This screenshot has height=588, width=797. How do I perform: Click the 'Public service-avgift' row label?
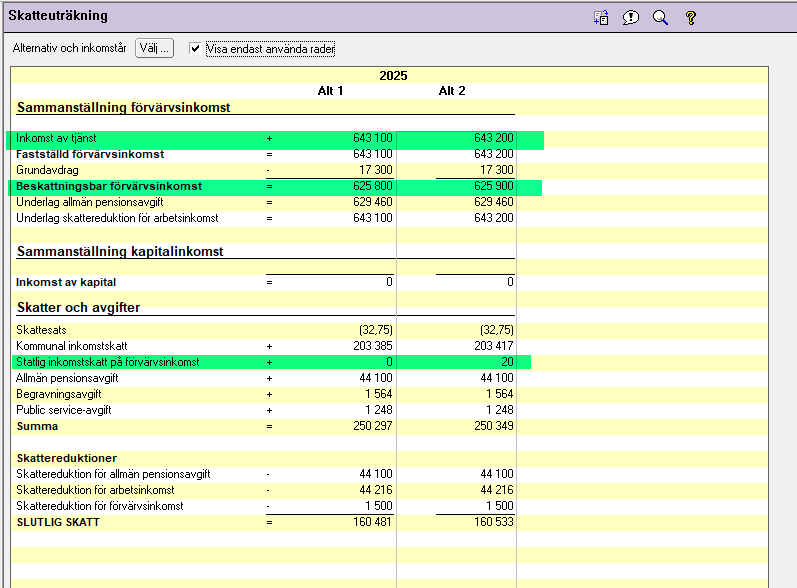click(x=64, y=410)
